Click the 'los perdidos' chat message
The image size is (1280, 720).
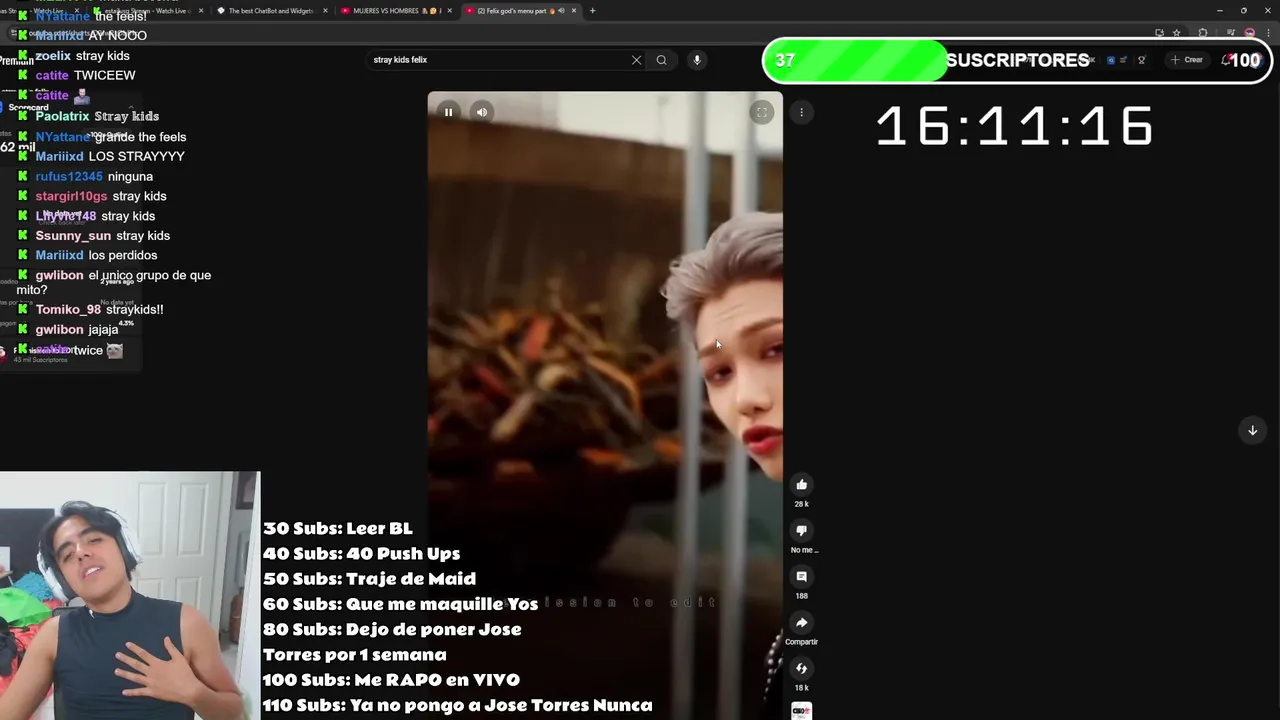point(122,255)
